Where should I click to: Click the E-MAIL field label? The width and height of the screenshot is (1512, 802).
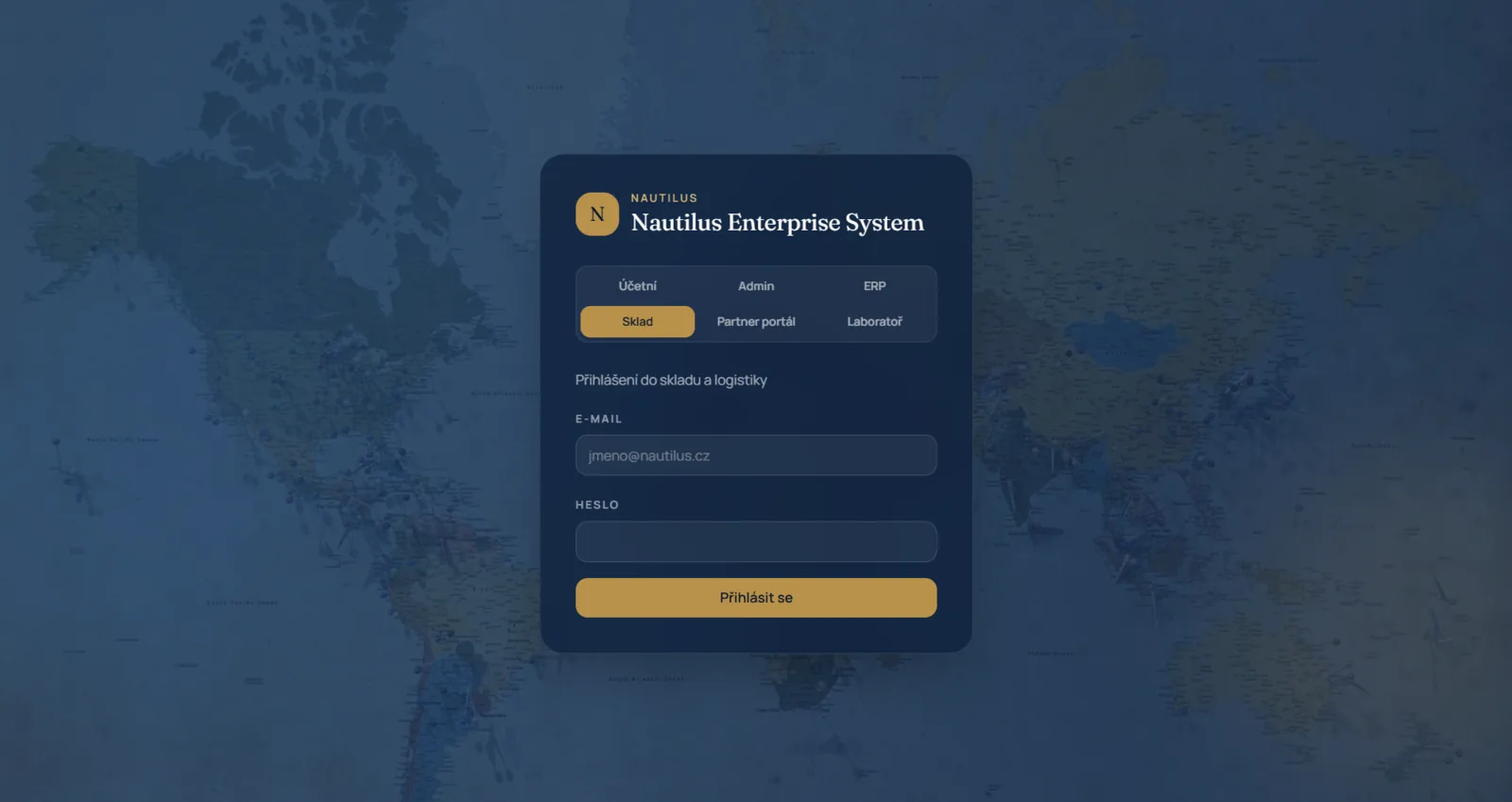pyautogui.click(x=599, y=419)
